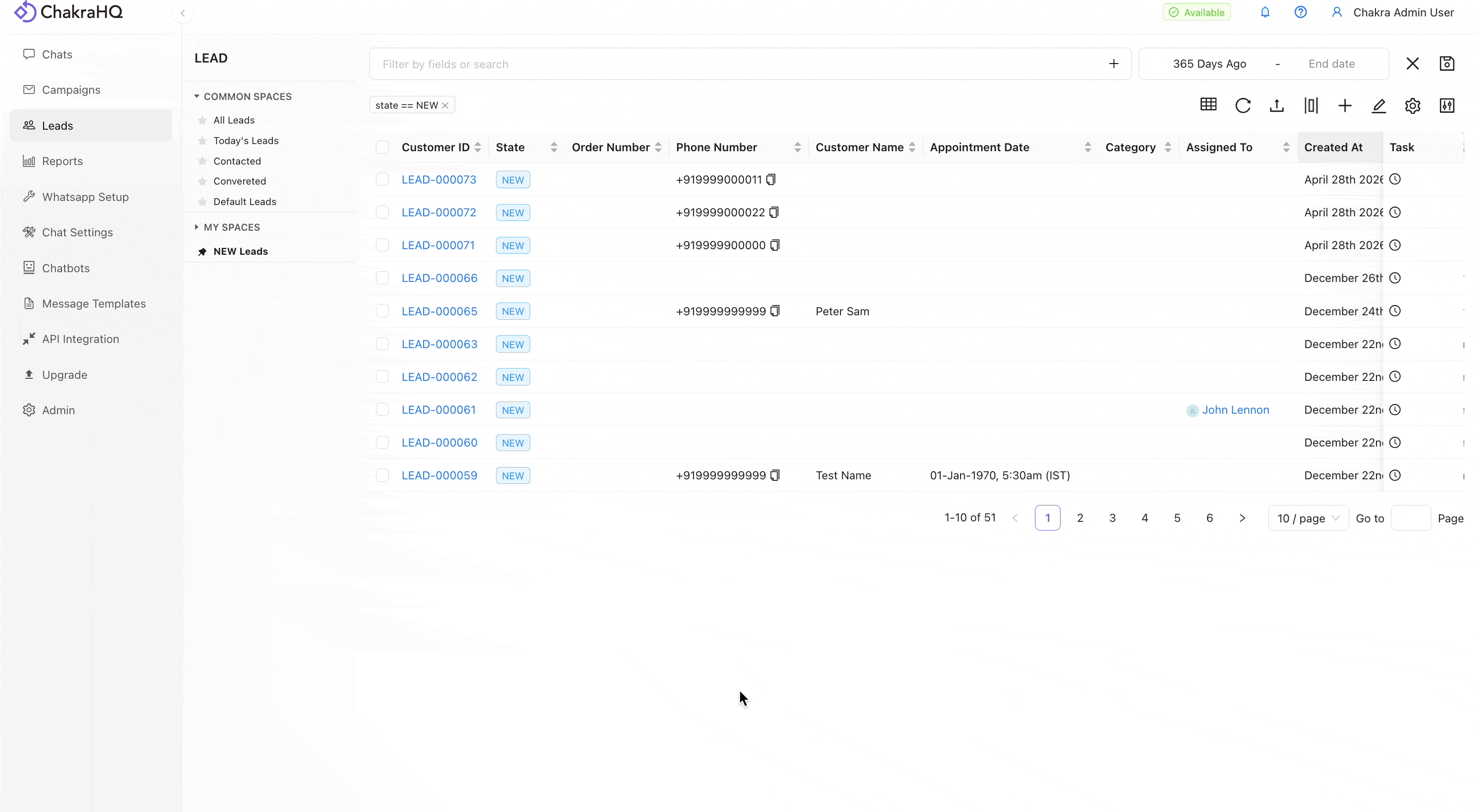The image size is (1477, 812).
Task: Tick the checkbox for LEAD-000065
Action: click(x=383, y=311)
